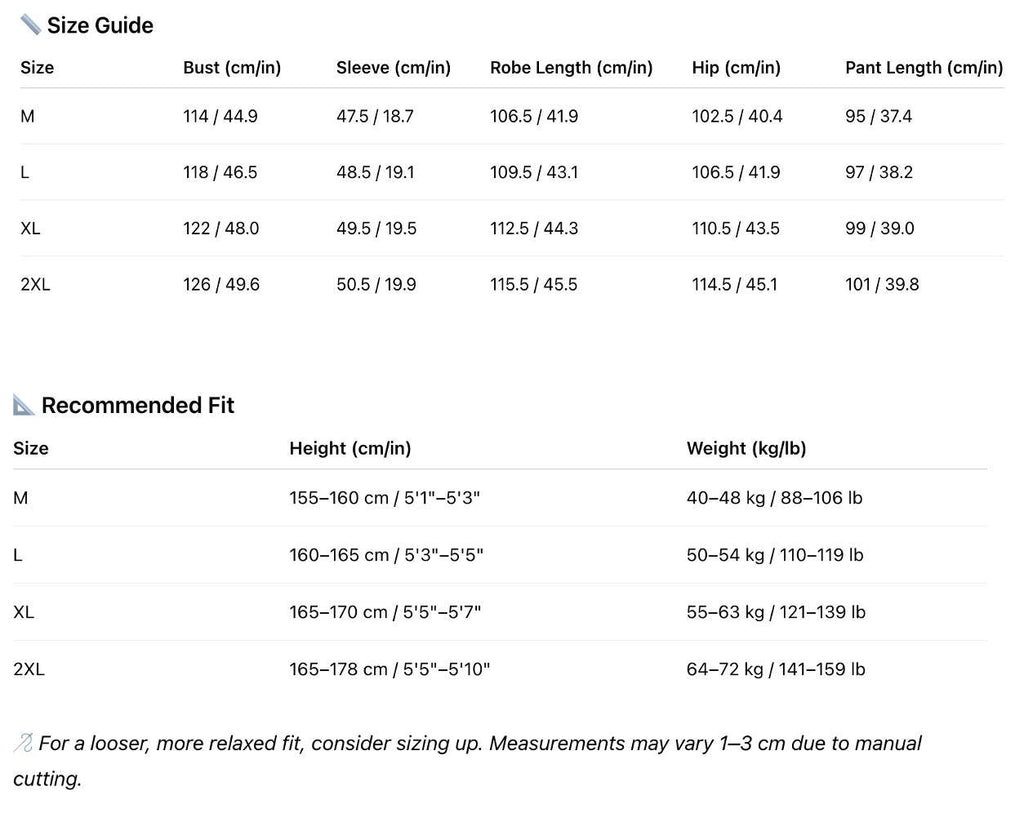Click the 160–165 cm height range cell

click(386, 555)
